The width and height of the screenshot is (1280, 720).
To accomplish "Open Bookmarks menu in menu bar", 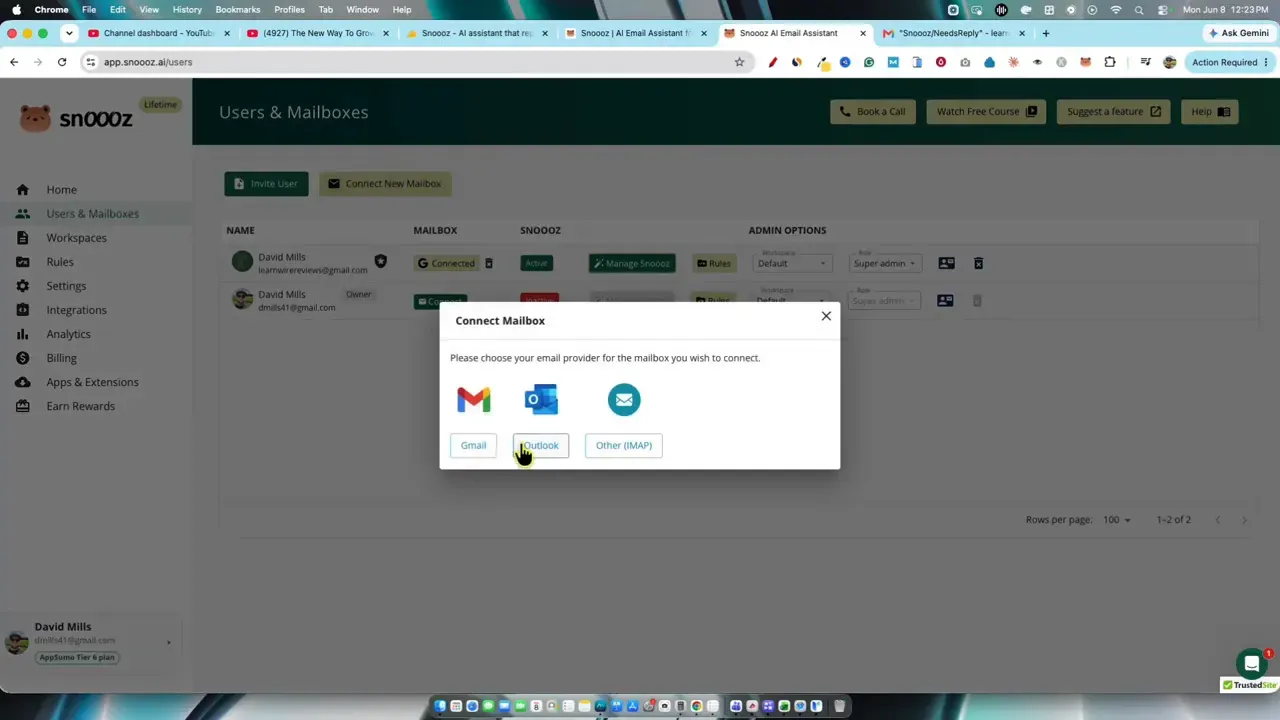I will click(238, 9).
